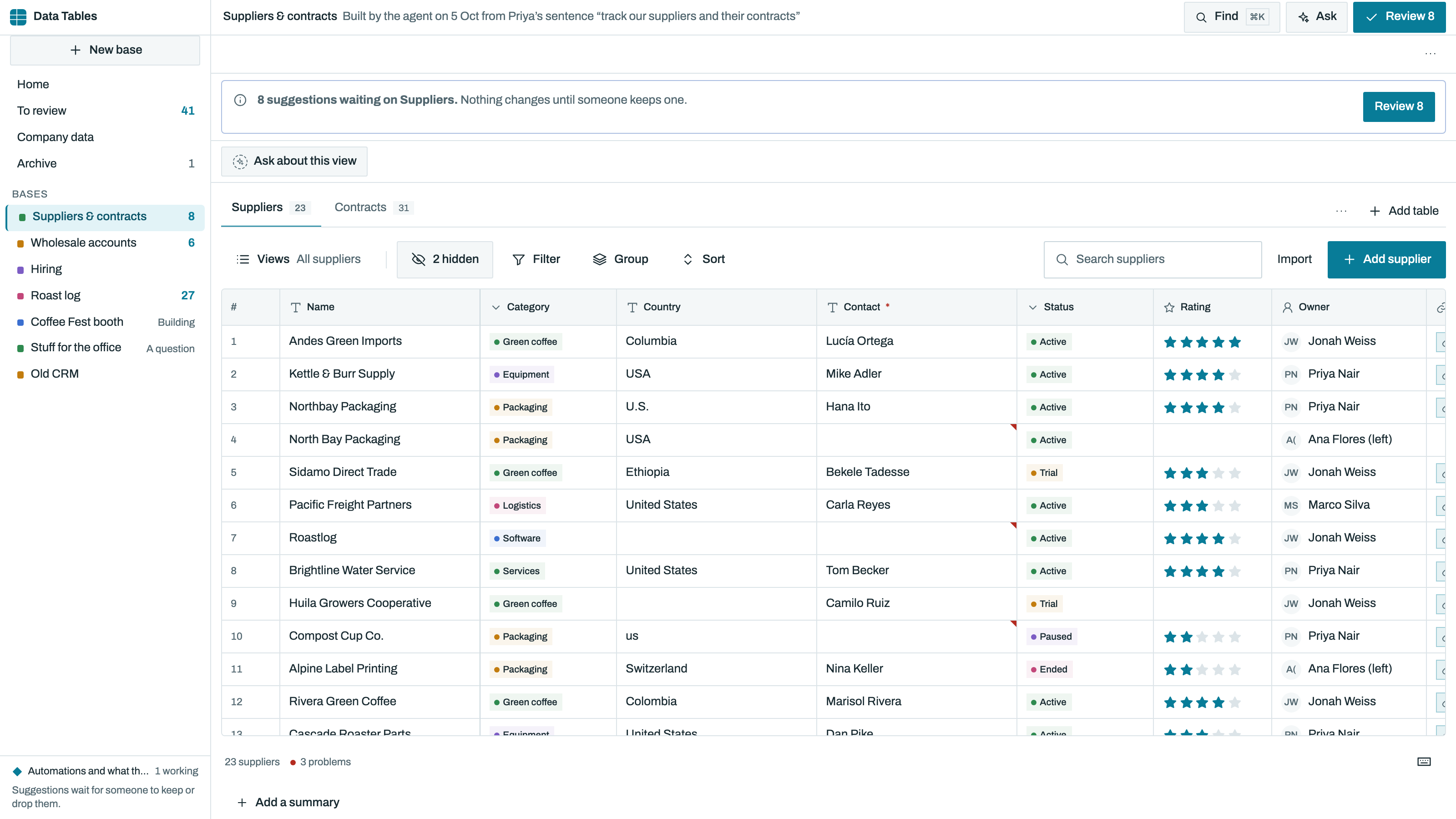Viewport: 1456px width, 819px height.
Task: Open the Status column header dropdown
Action: (x=1085, y=307)
